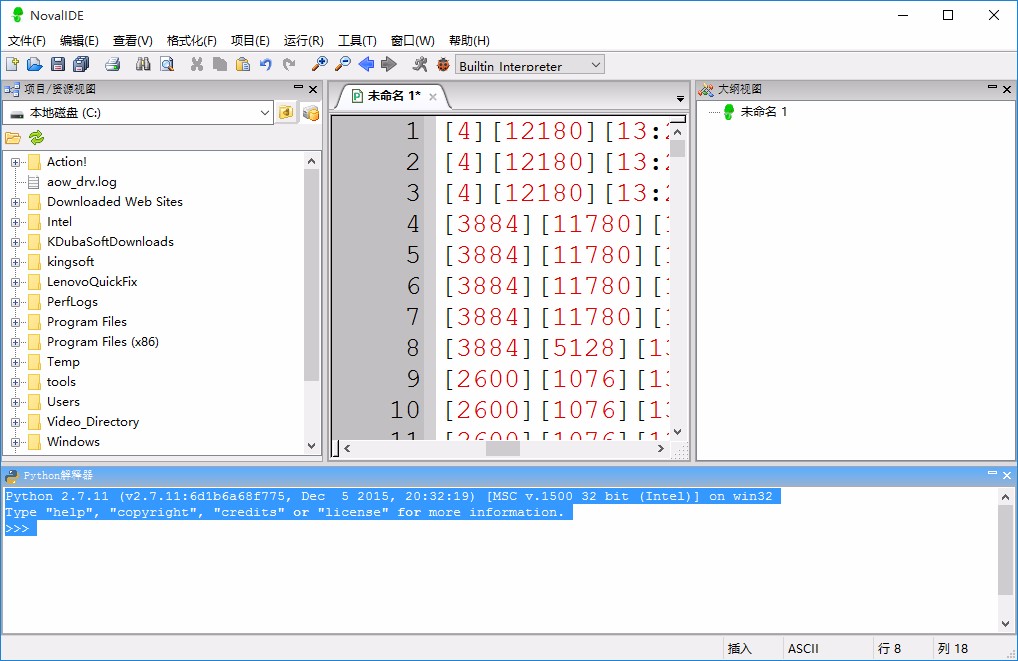Viewport: 1018px width, 661px height.
Task: Open Find using the binoculars icon
Action: coord(143,64)
